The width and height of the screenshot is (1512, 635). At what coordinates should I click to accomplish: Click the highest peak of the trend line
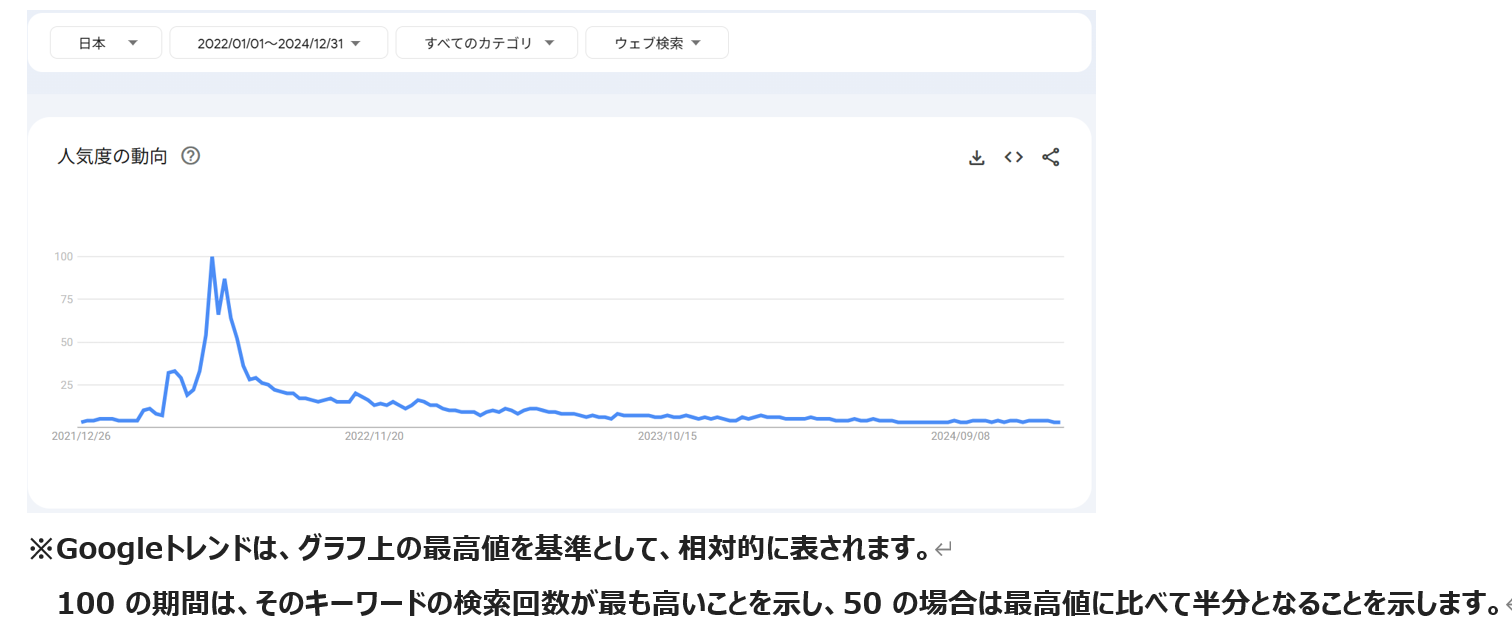click(x=212, y=258)
